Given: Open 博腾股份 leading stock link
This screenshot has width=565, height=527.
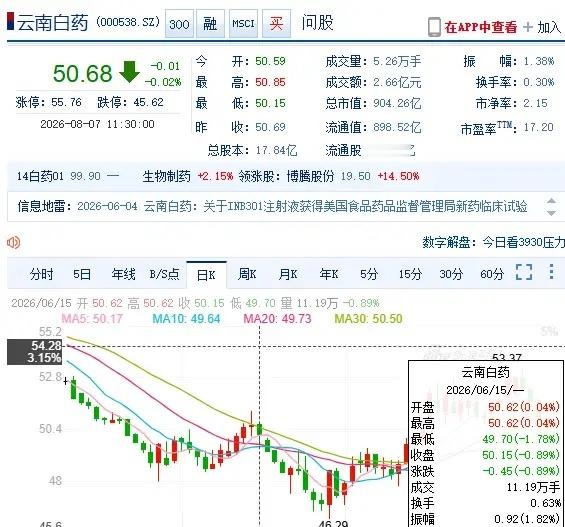Looking at the screenshot, I should coord(310,176).
